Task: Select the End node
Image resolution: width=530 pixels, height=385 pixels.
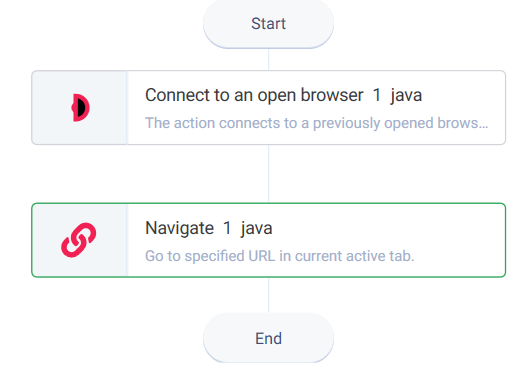Action: point(268,338)
